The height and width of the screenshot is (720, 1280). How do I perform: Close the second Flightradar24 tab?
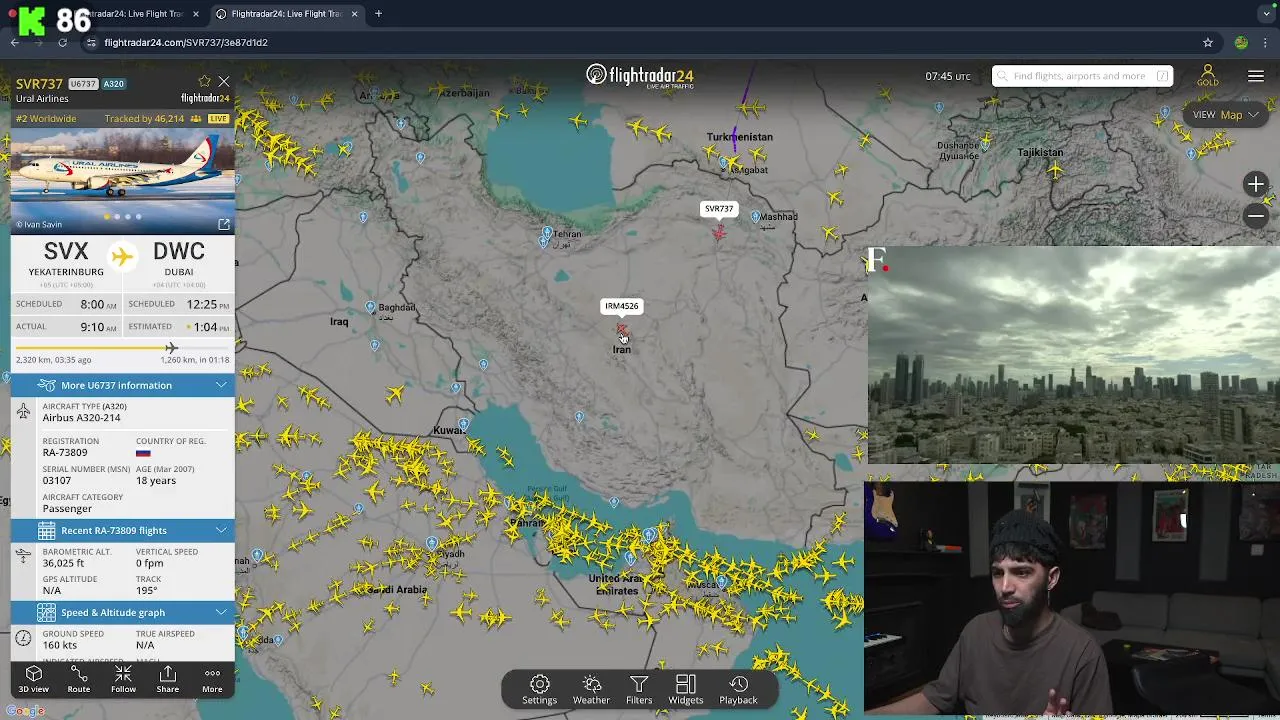click(354, 14)
